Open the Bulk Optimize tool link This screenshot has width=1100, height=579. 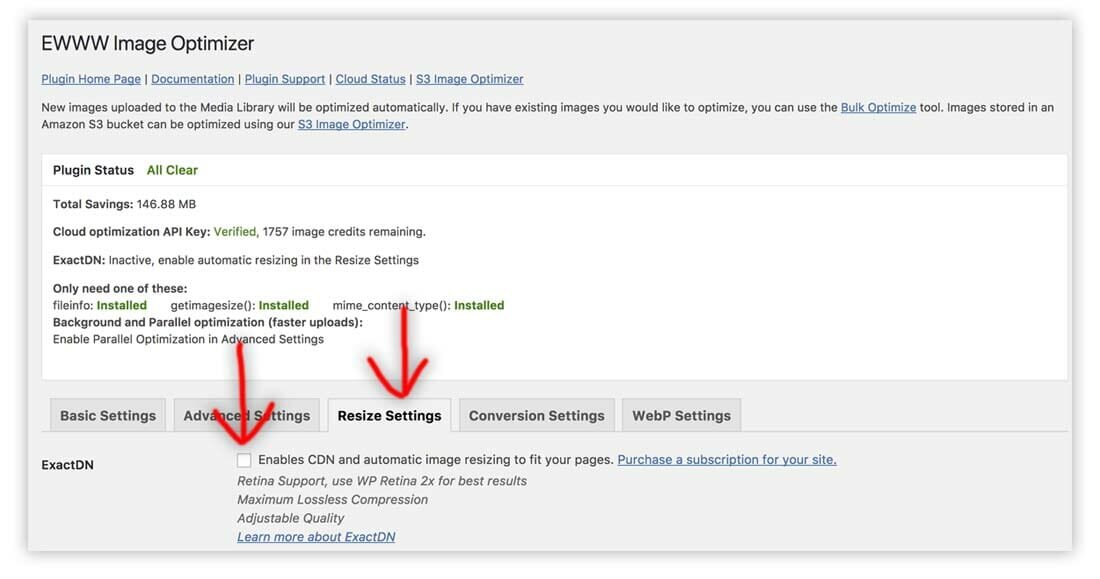coord(878,107)
